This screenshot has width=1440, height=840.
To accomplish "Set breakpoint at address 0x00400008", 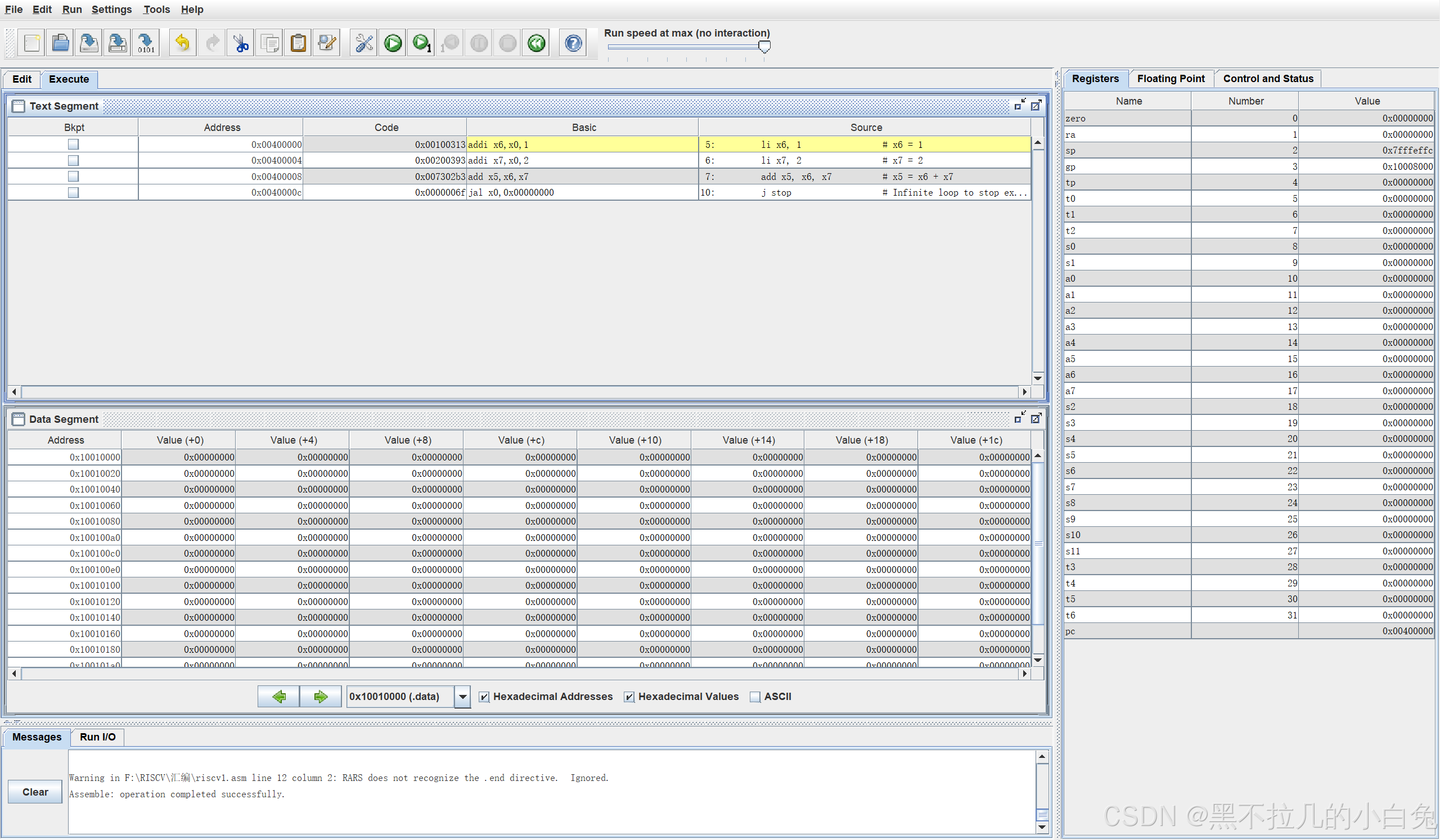I will (73, 177).
